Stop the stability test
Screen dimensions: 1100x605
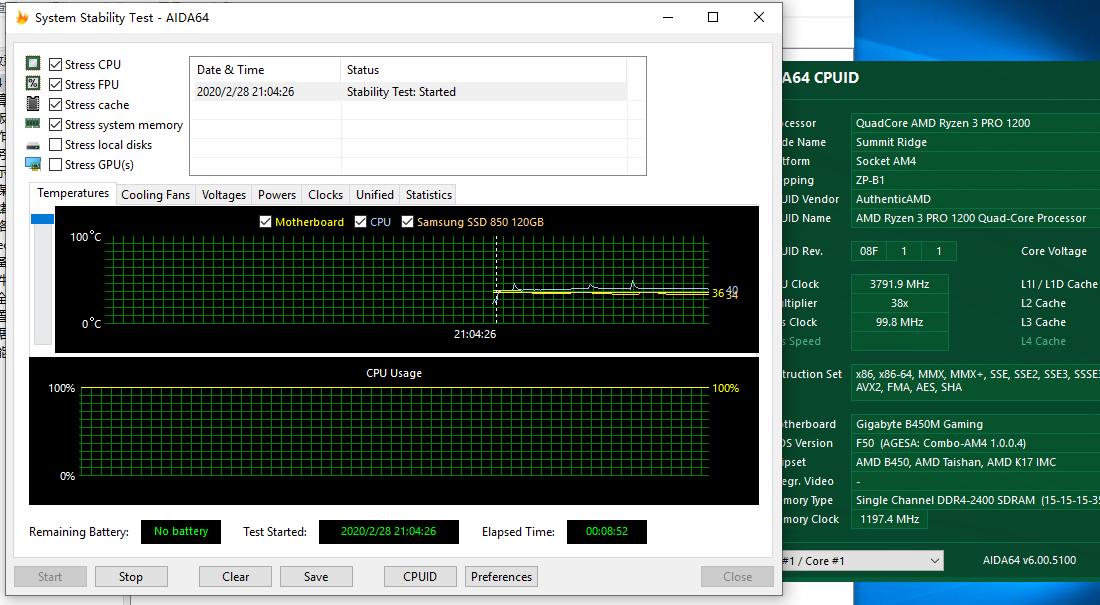(x=131, y=576)
